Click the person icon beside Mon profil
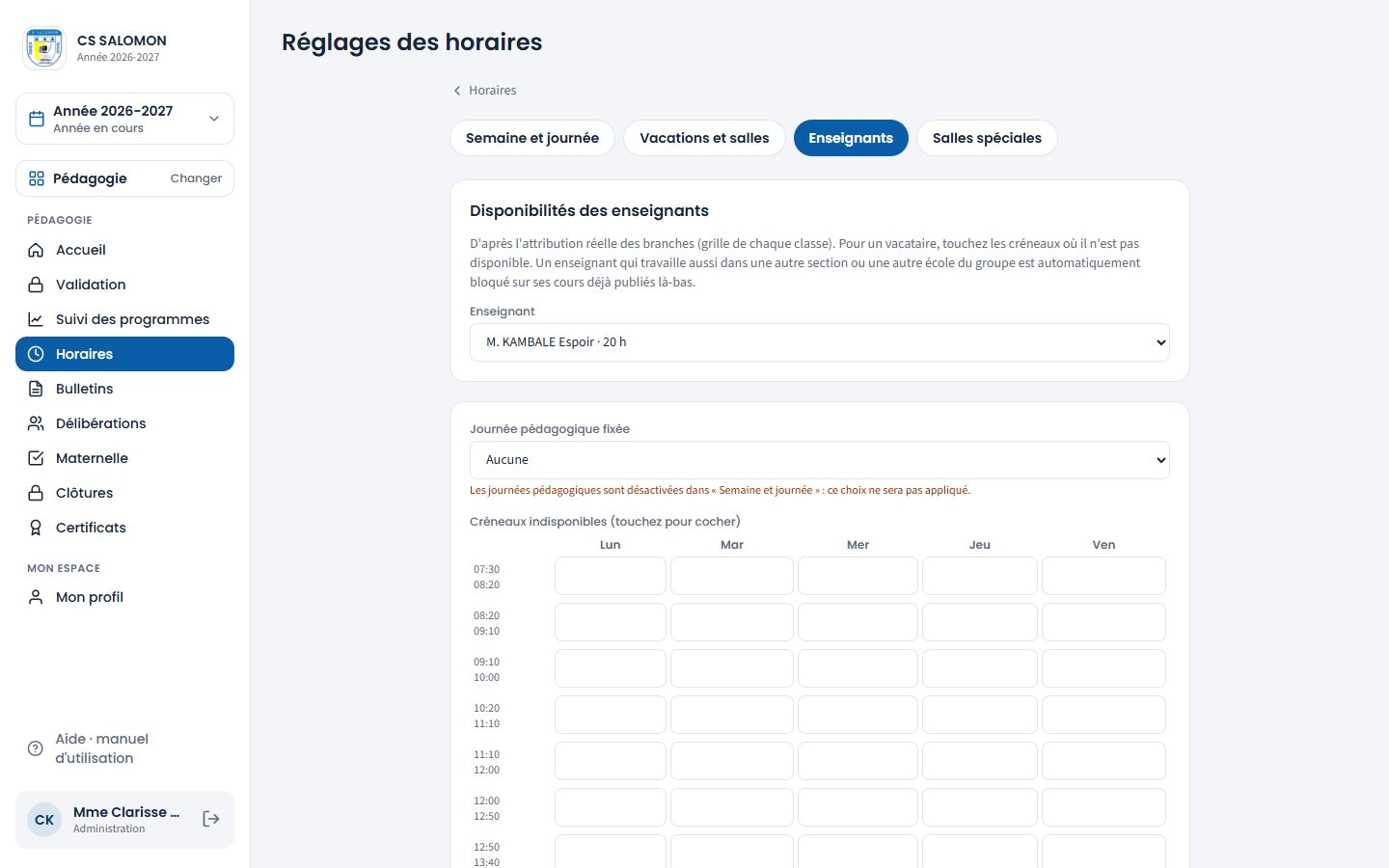Image resolution: width=1389 pixels, height=868 pixels. click(x=36, y=597)
